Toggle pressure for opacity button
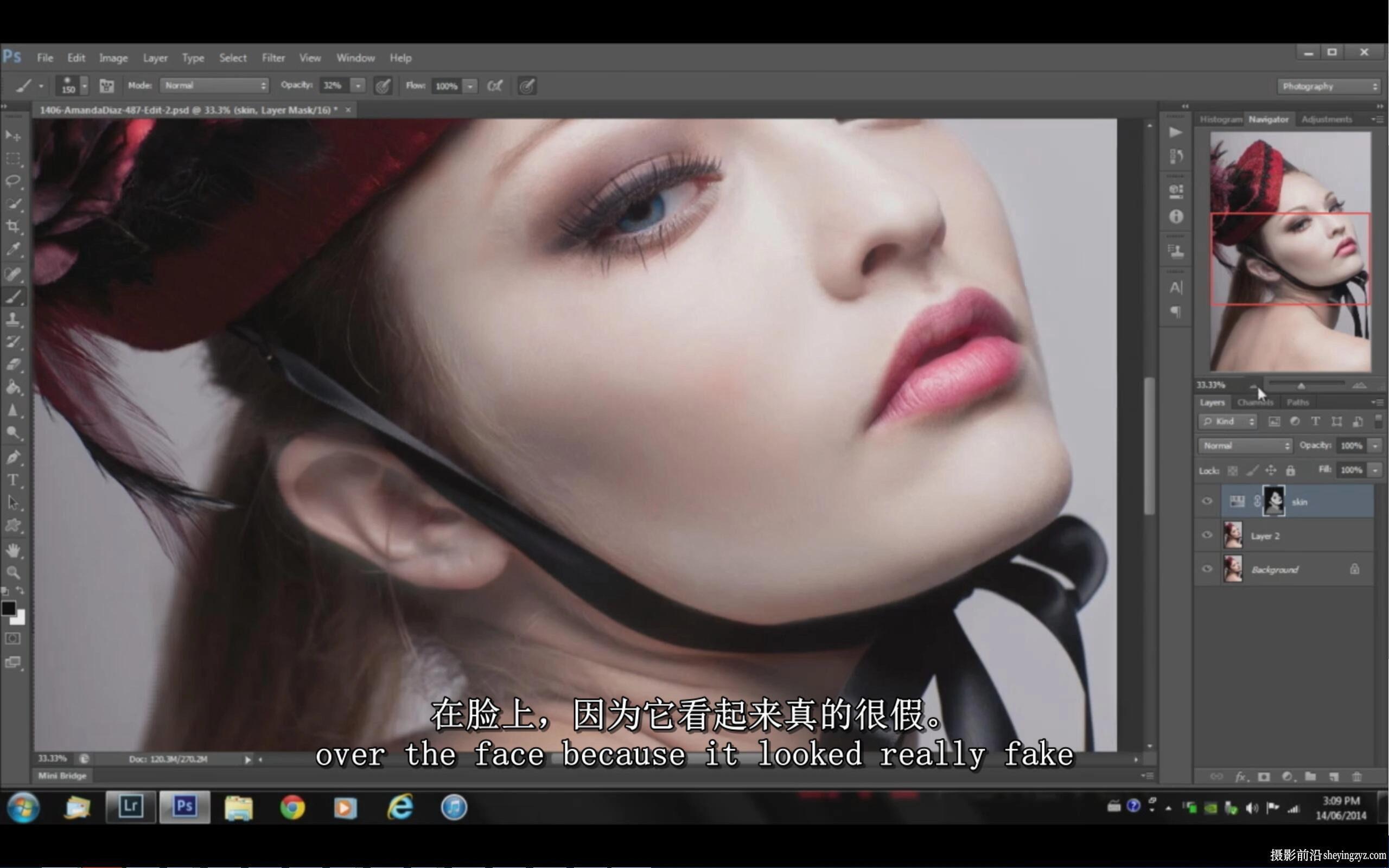Image resolution: width=1389 pixels, height=868 pixels. (383, 86)
